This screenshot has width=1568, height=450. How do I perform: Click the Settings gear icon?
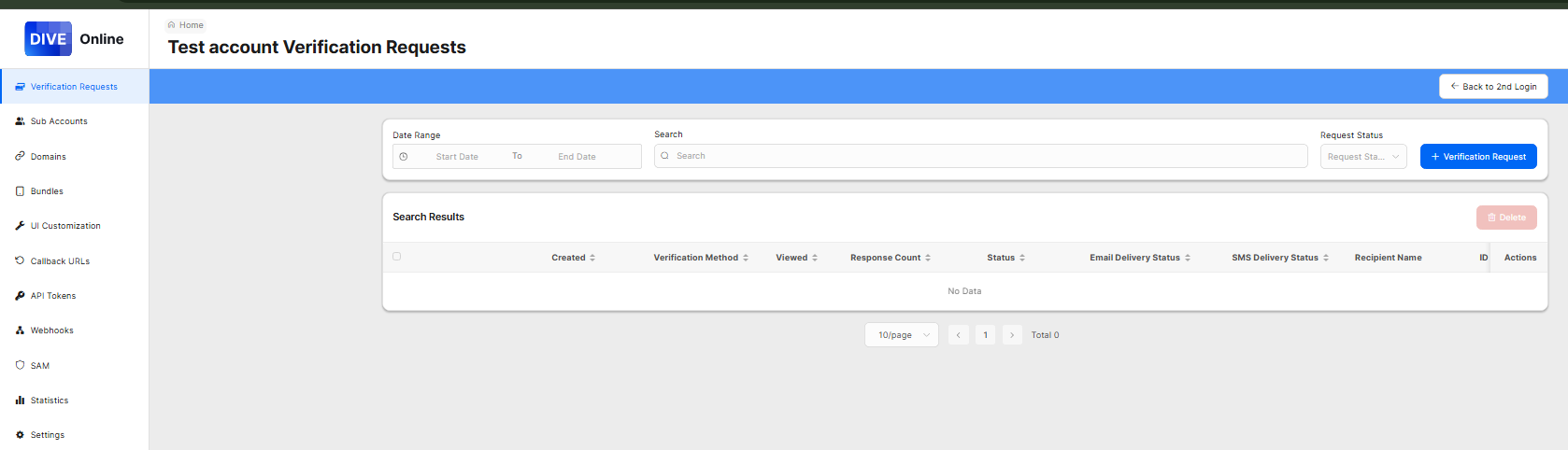[20, 435]
